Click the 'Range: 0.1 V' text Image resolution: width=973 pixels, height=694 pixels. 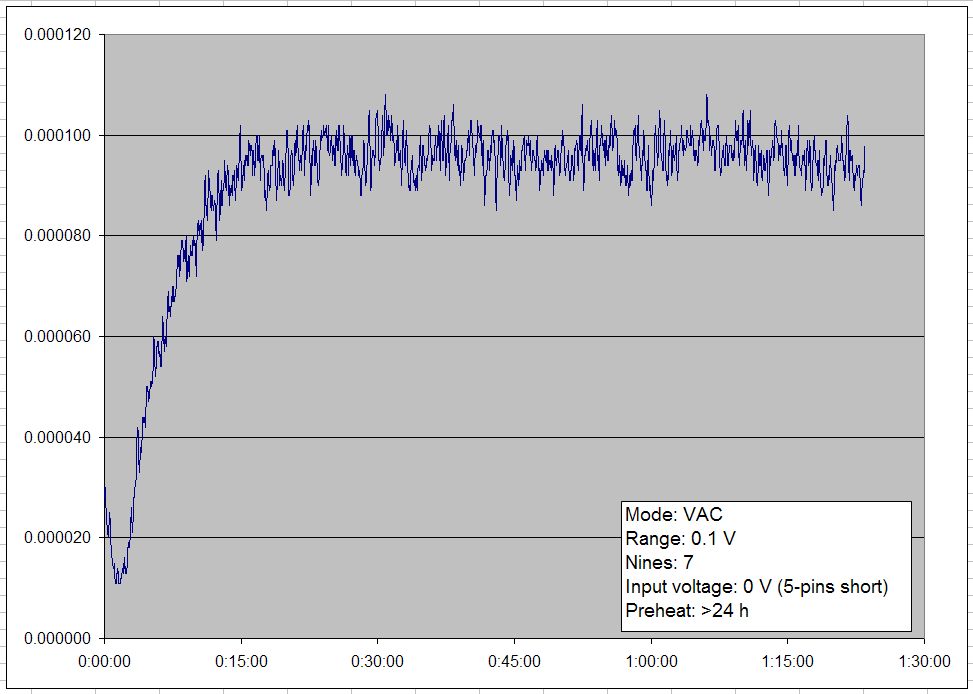[x=680, y=539]
